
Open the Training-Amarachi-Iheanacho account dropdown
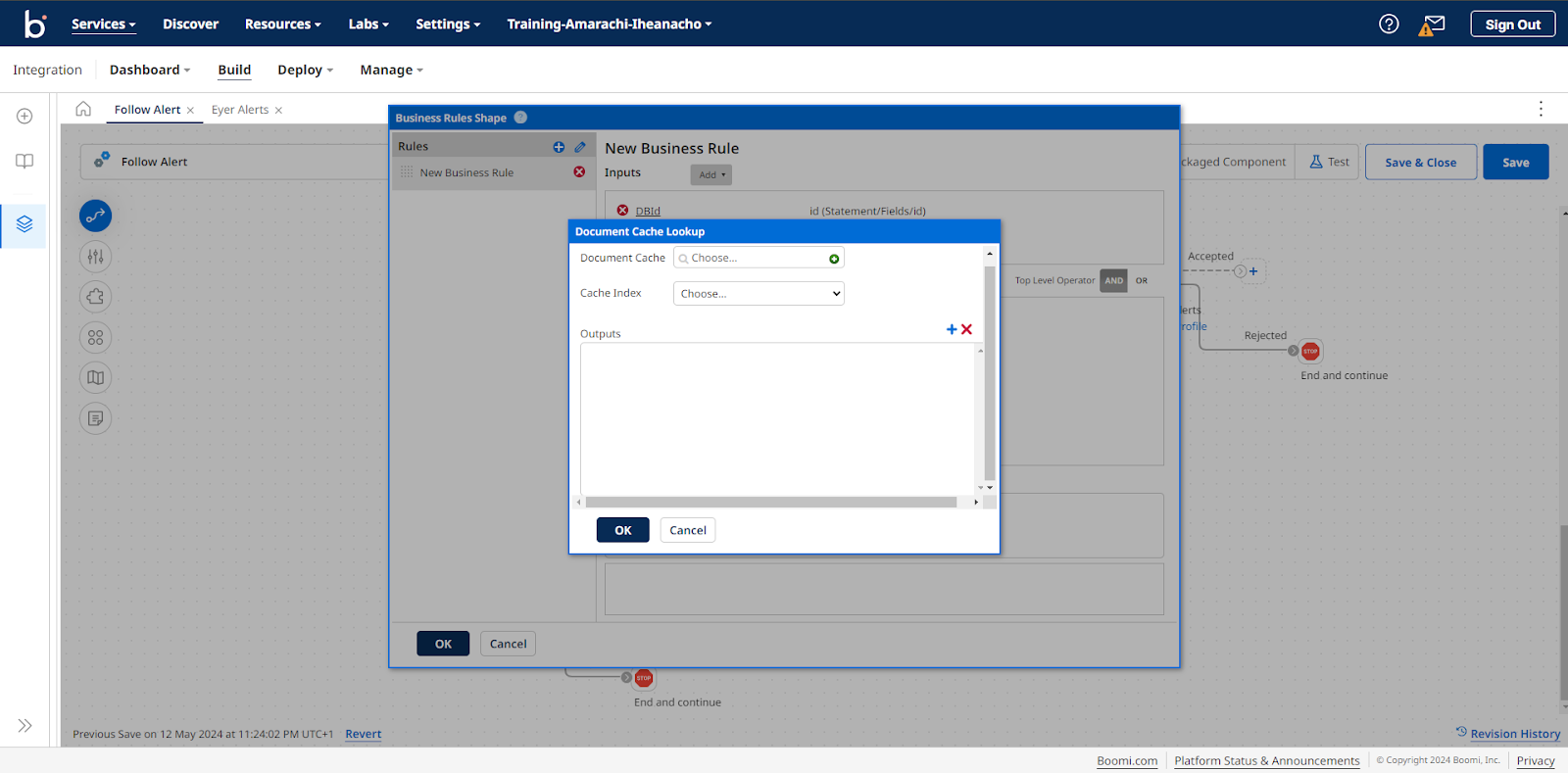tap(610, 24)
